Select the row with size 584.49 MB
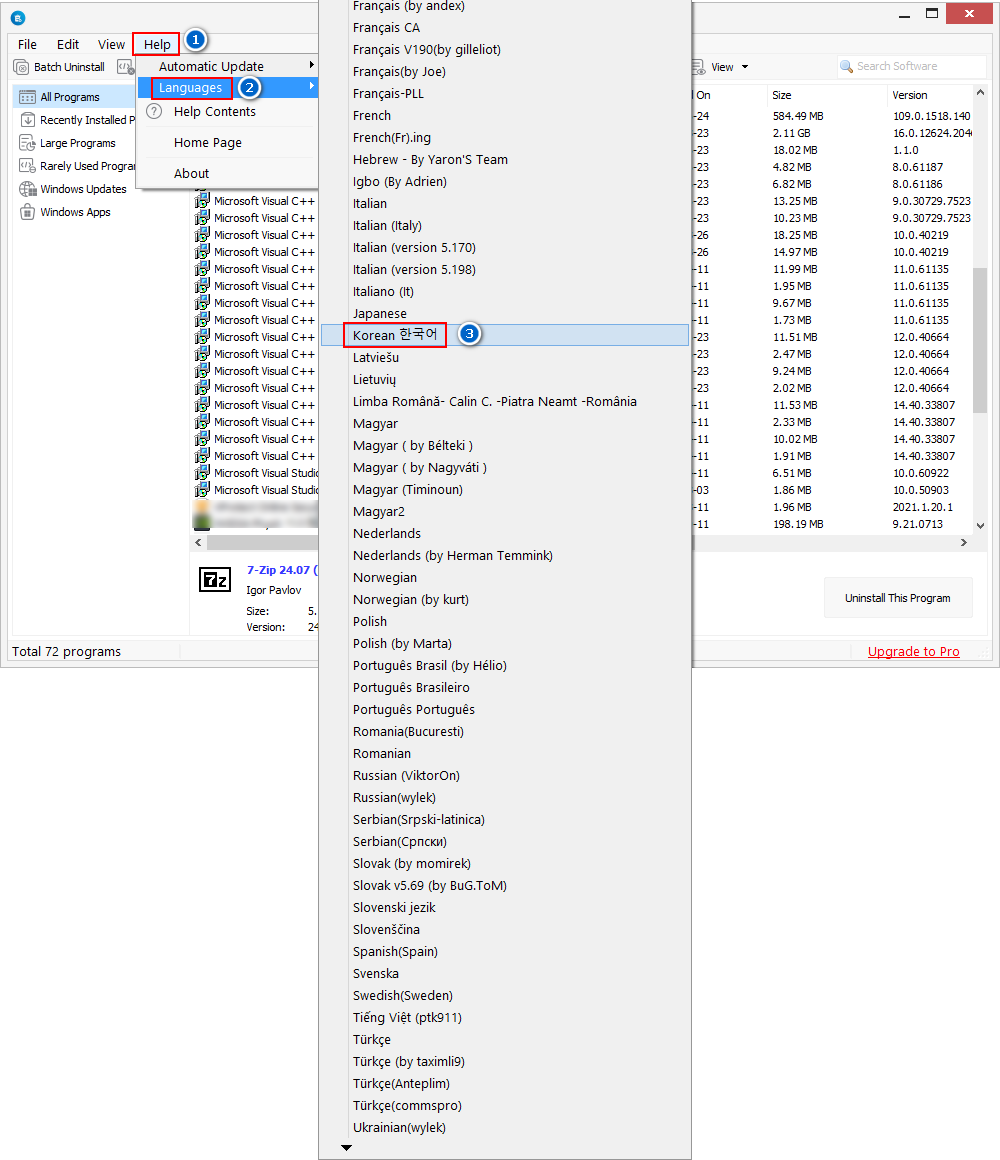Image resolution: width=1000 pixels, height=1160 pixels. click(x=832, y=116)
